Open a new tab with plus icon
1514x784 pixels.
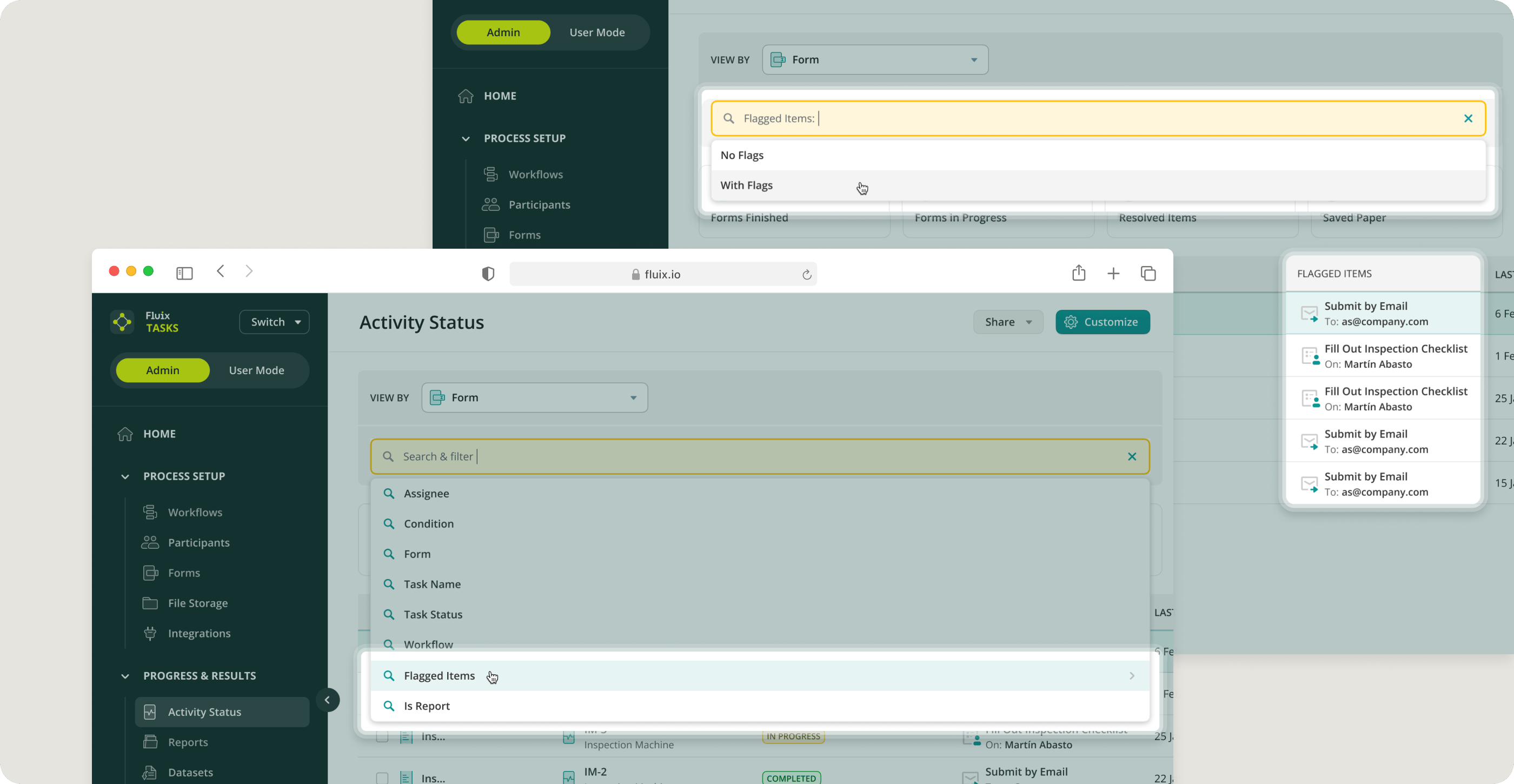point(1113,273)
